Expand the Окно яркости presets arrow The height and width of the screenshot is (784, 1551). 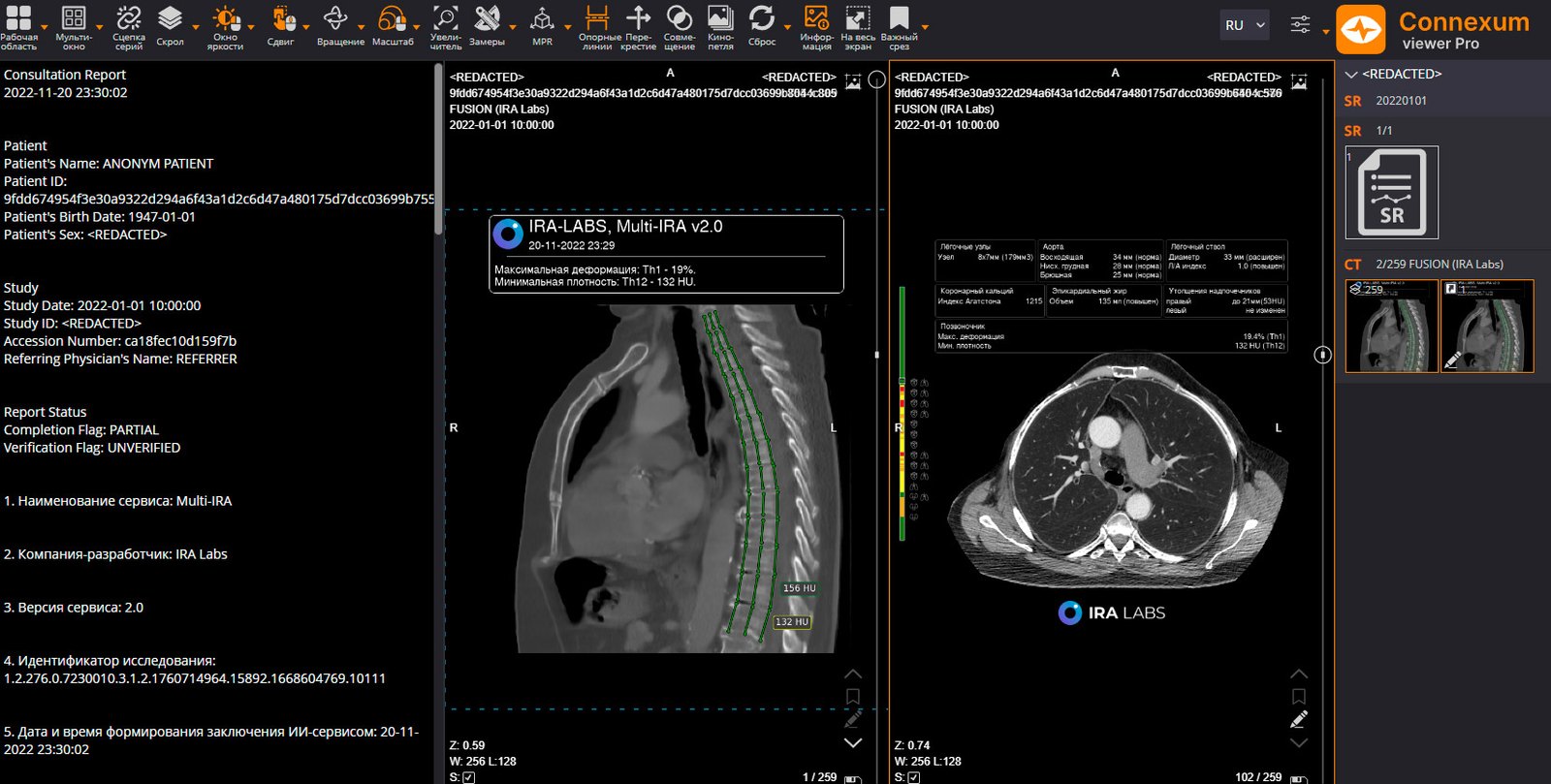[x=251, y=28]
